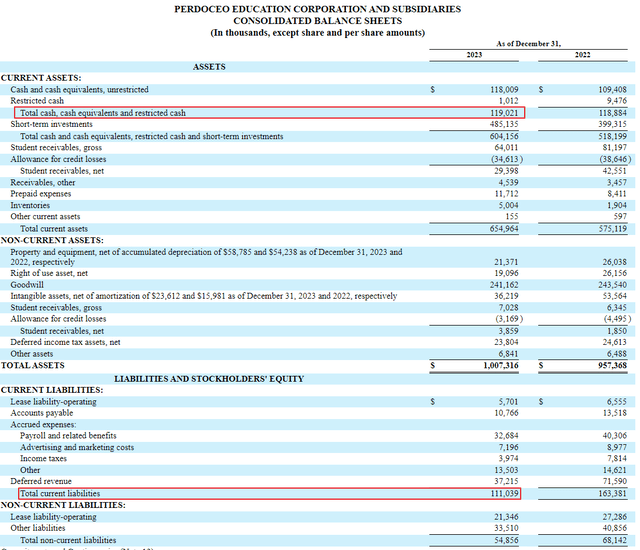Image resolution: width=640 pixels, height=550 pixels.
Task: Select the CURRENT ASSETS: heading
Action: coord(41,78)
